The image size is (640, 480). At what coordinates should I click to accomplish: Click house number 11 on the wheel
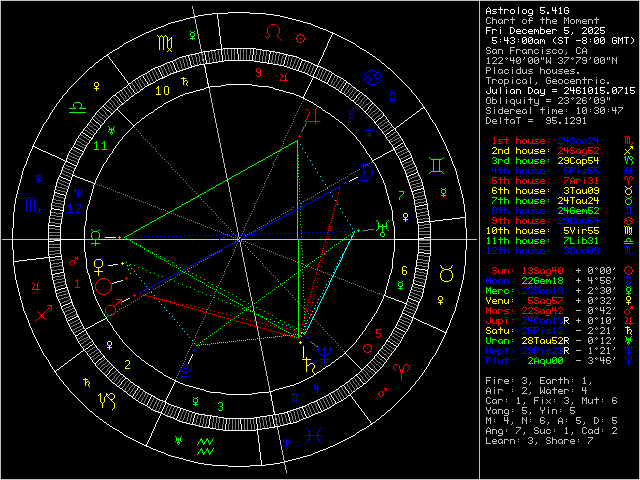(x=100, y=145)
